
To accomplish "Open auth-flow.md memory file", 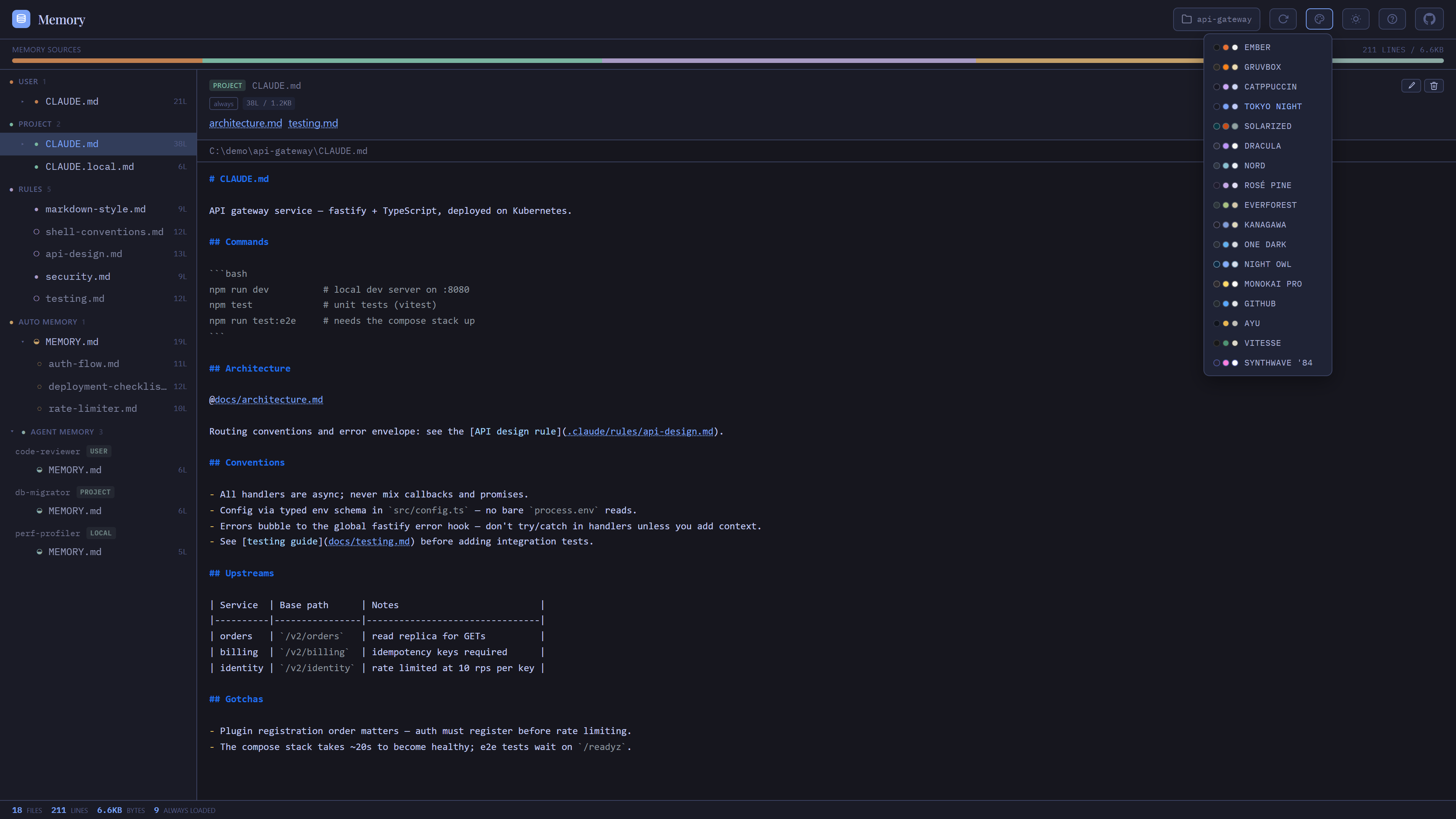I will pos(98,364).
